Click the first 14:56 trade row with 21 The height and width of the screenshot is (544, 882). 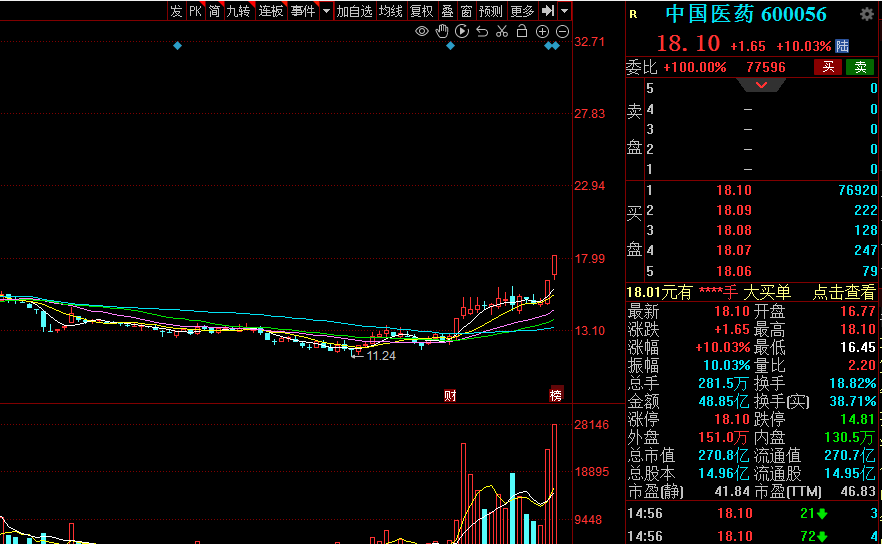pos(752,513)
